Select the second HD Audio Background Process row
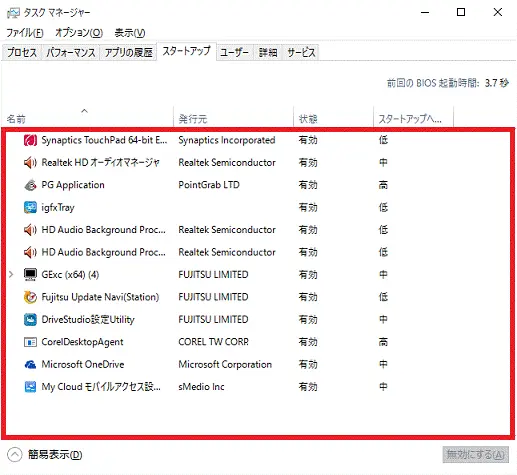This screenshot has width=517, height=475. pos(258,252)
